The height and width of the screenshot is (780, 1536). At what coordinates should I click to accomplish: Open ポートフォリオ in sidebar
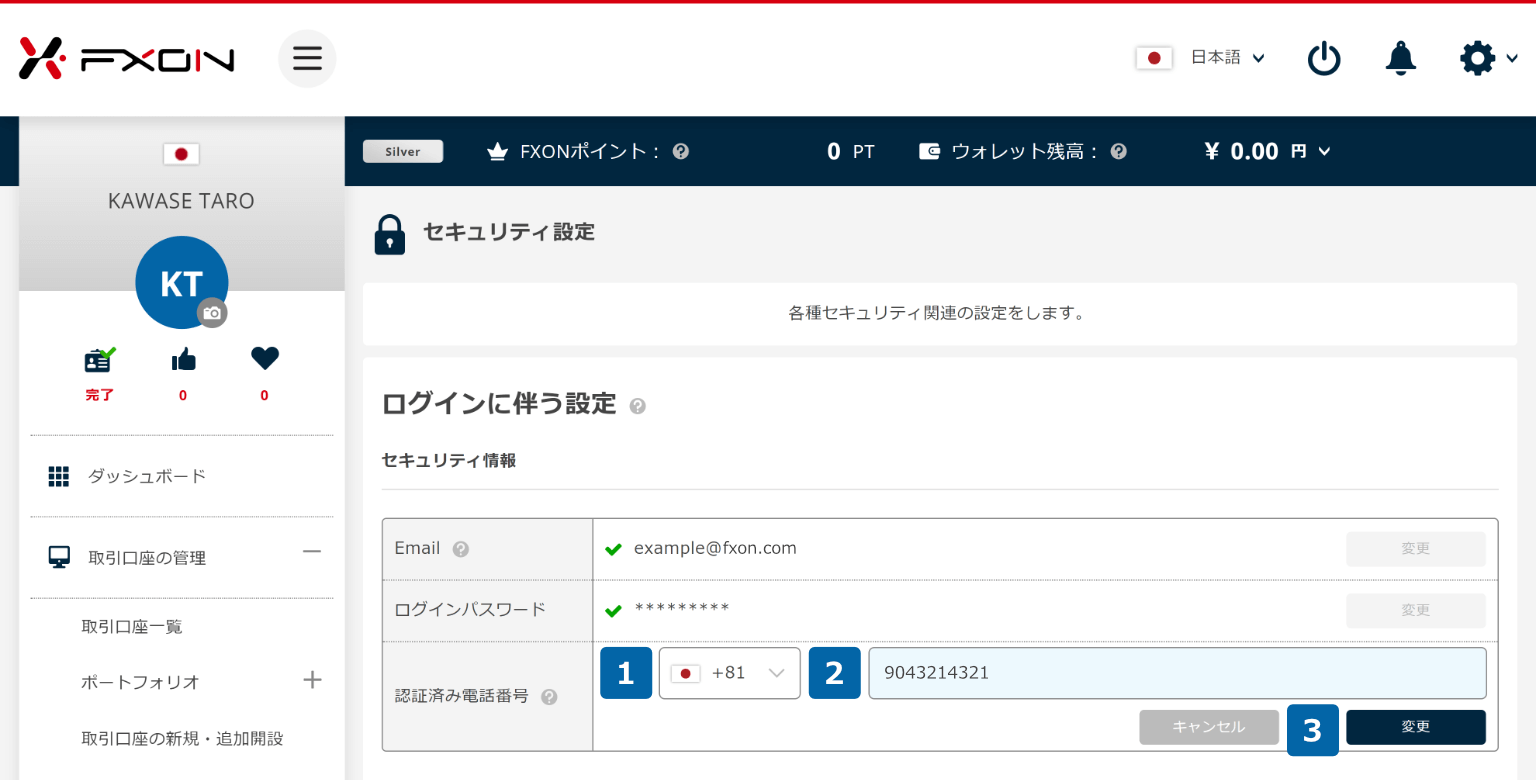141,682
